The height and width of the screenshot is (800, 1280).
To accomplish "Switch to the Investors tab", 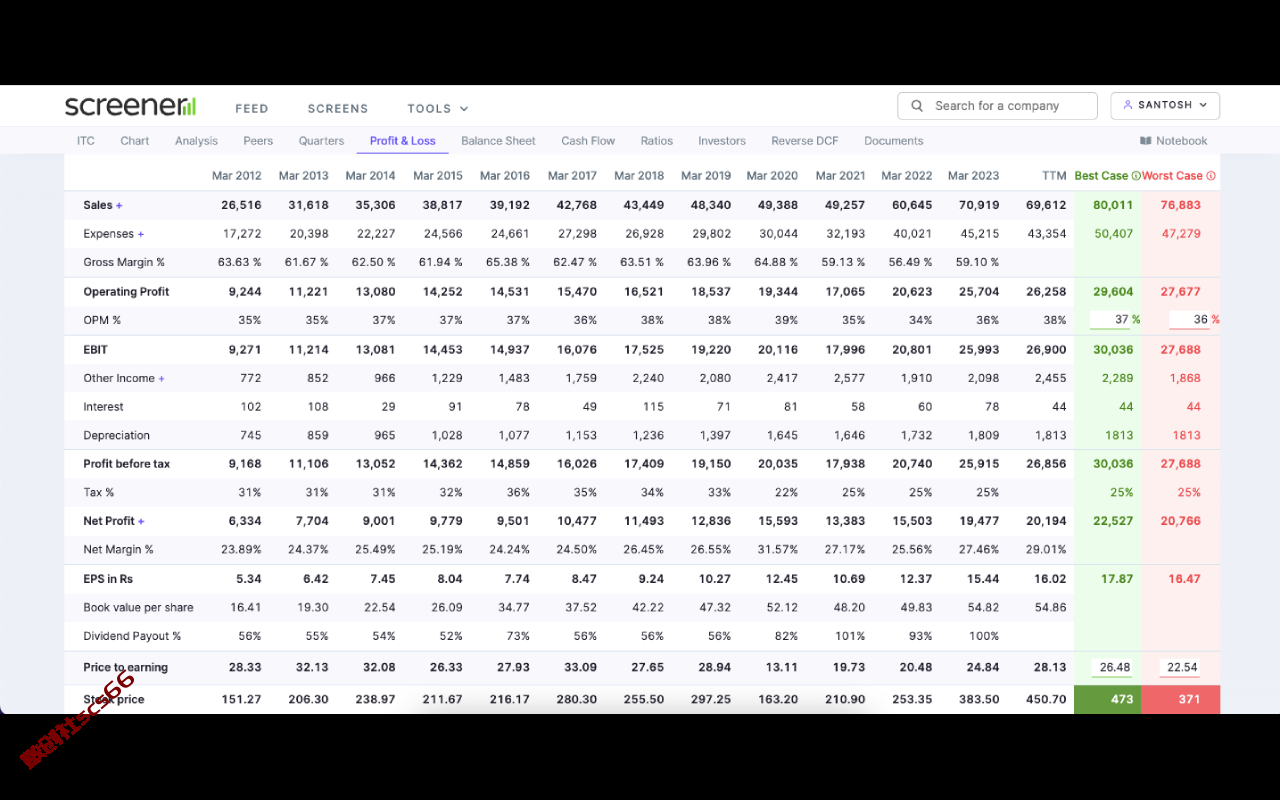I will coord(722,141).
